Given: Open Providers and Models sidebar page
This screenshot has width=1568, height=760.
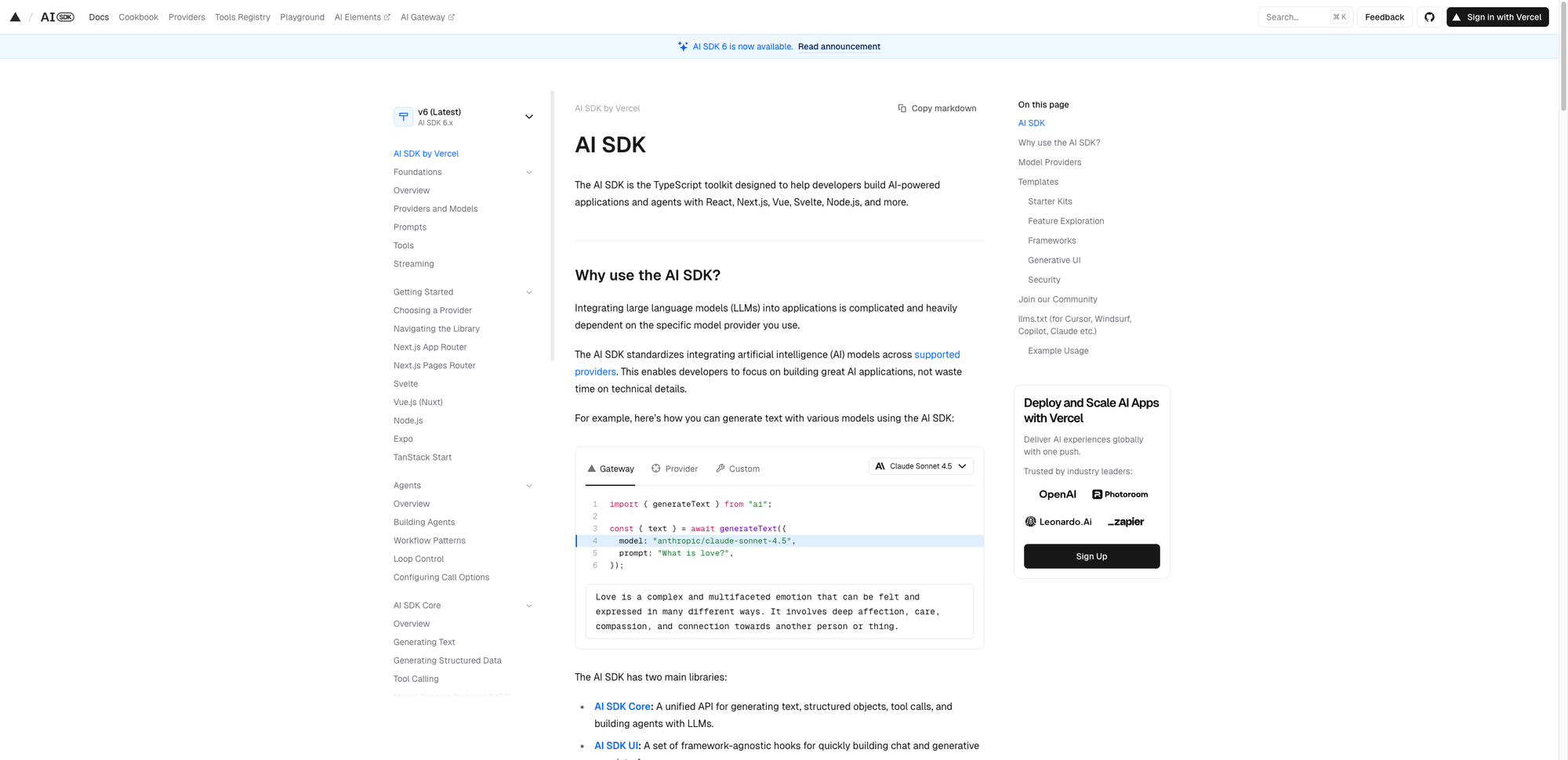Looking at the screenshot, I should (435, 209).
